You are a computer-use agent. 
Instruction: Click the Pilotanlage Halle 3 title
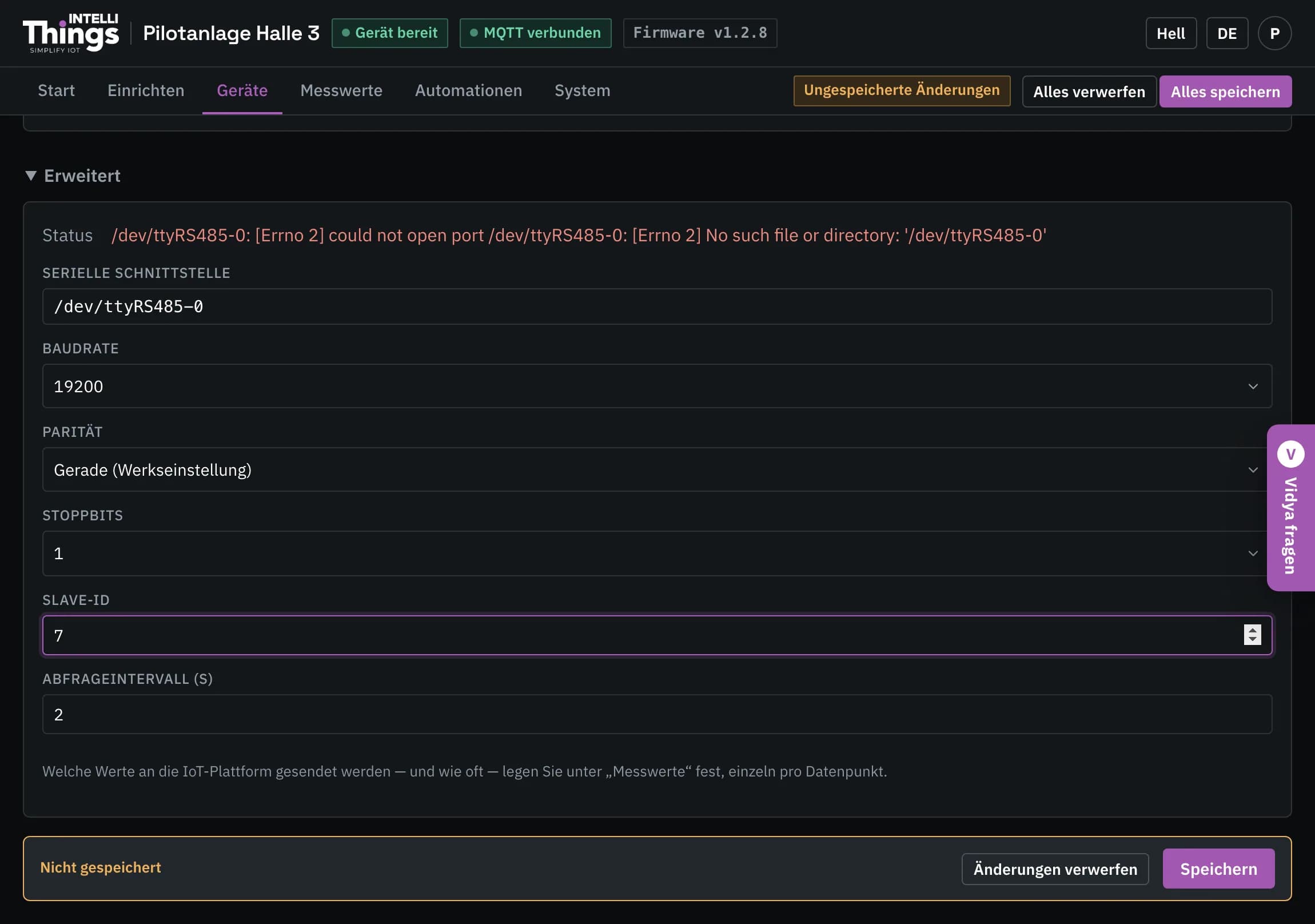click(x=232, y=33)
